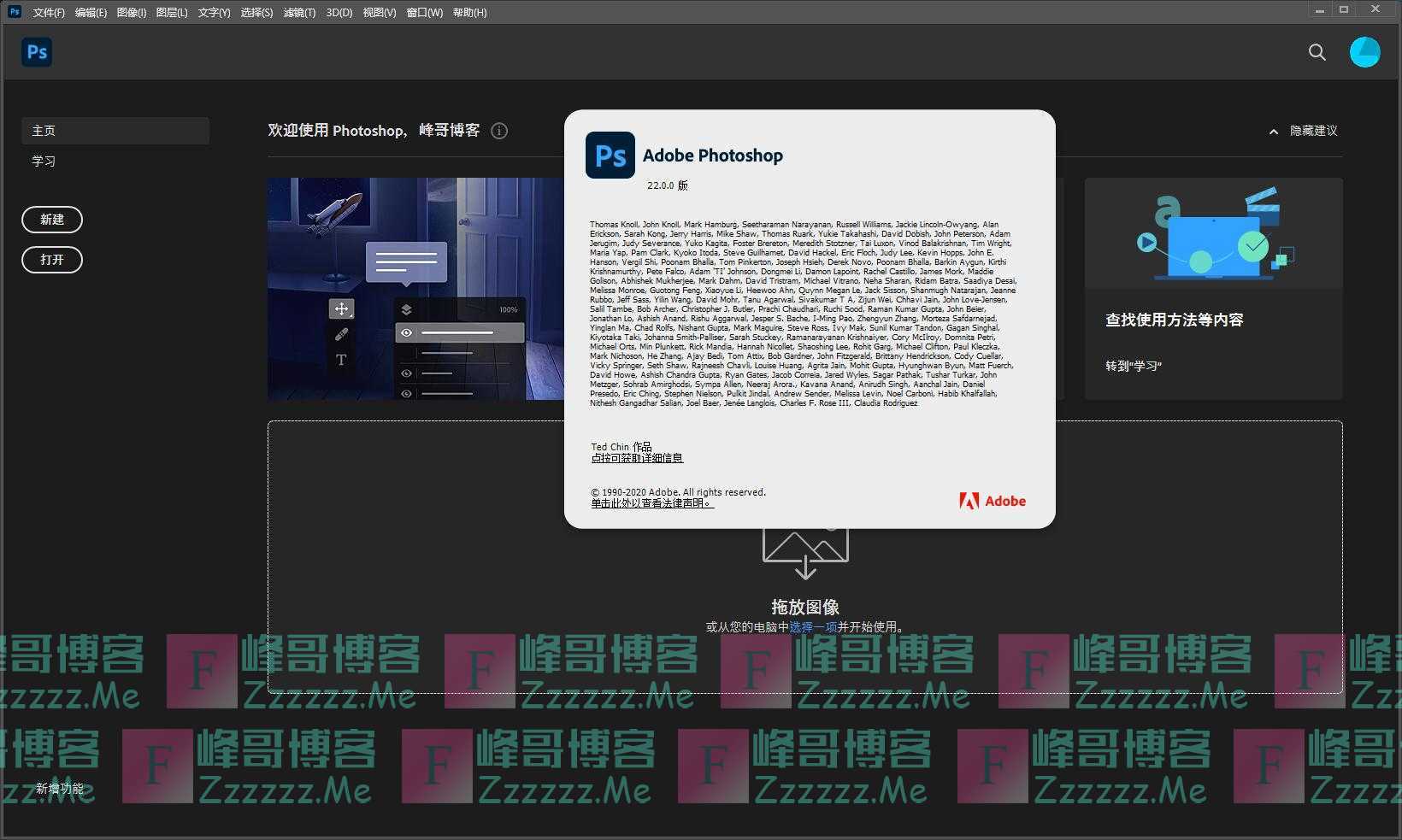The width and height of the screenshot is (1402, 840).
Task: Open the 滤镜(T) menu
Action: pyautogui.click(x=299, y=13)
